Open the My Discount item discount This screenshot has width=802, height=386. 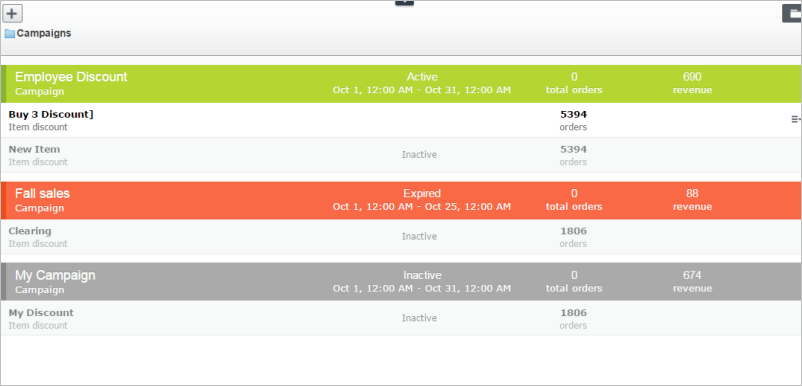point(402,318)
